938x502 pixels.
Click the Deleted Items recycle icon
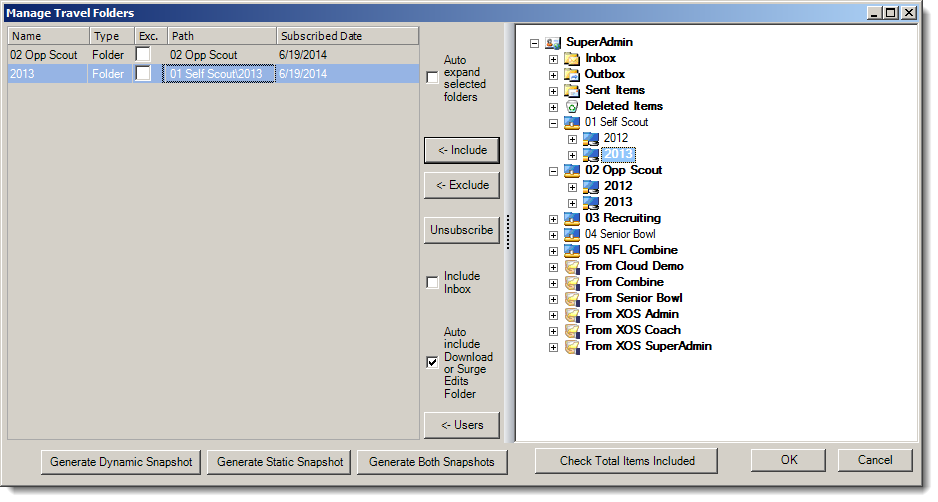click(x=572, y=107)
